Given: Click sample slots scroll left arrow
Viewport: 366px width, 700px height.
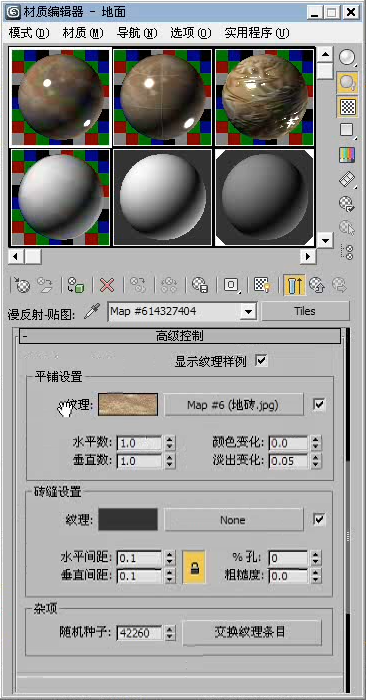Looking at the screenshot, I should pos(17,256).
